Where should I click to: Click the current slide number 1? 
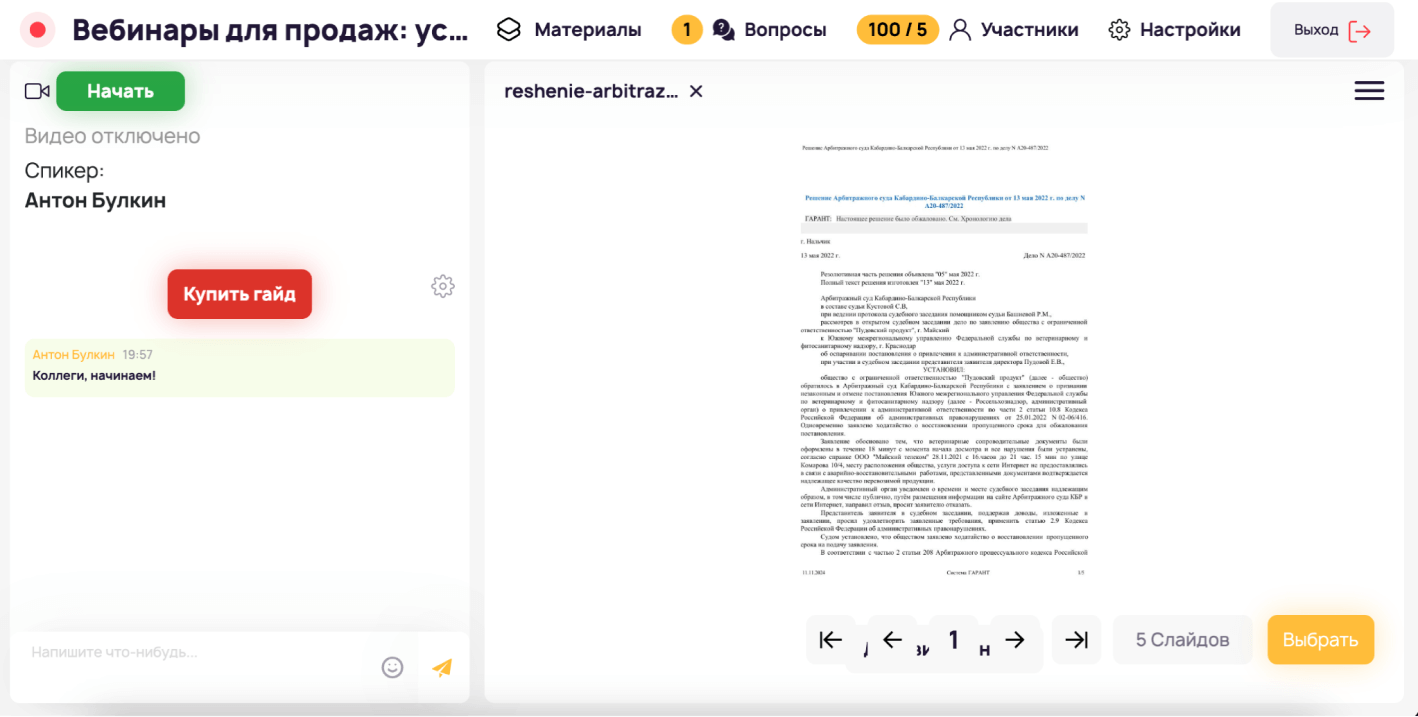click(954, 640)
